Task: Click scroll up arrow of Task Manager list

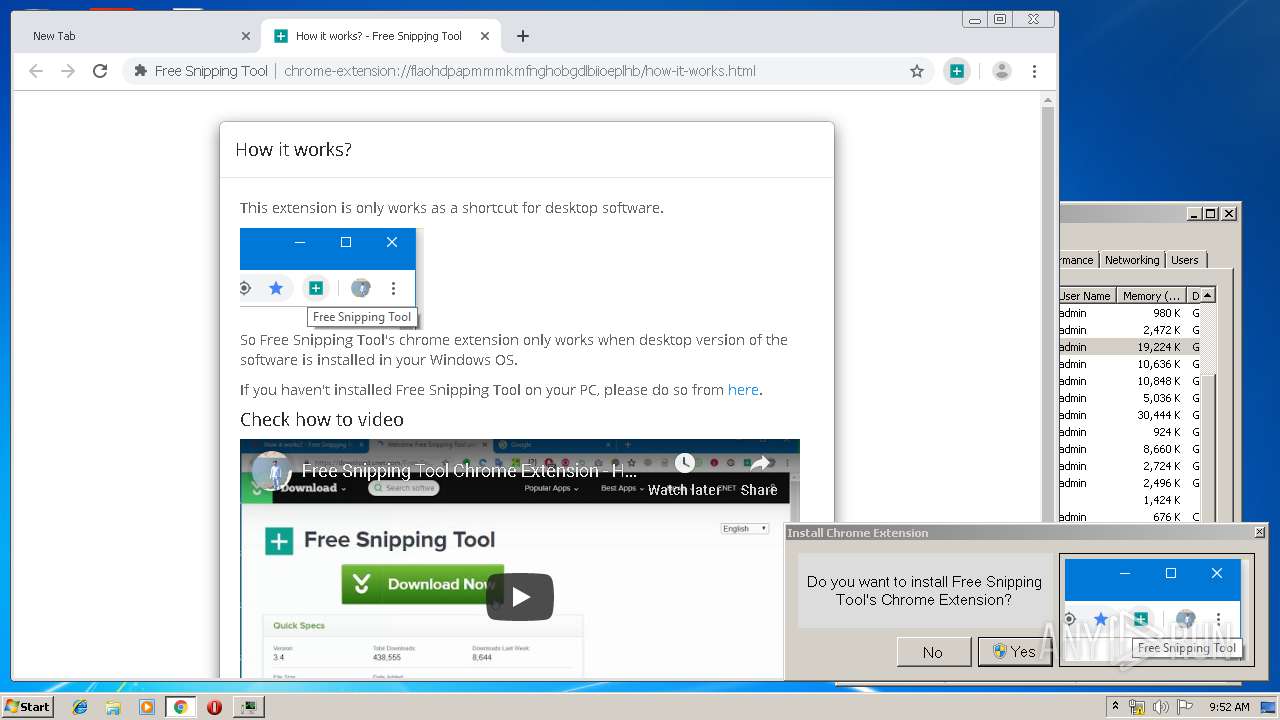Action: pyautogui.click(x=1208, y=296)
